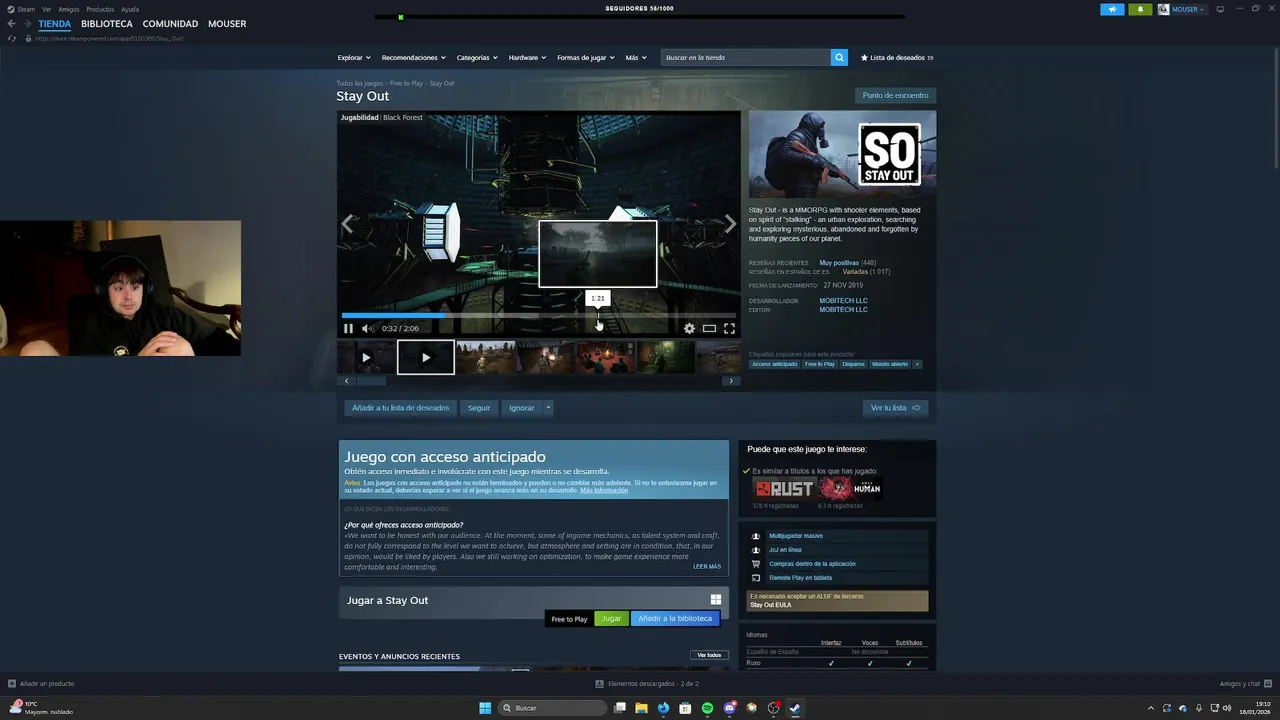Open MOUSER account dropdown at top right
Viewport: 1280px width, 720px height.
pyautogui.click(x=1182, y=9)
